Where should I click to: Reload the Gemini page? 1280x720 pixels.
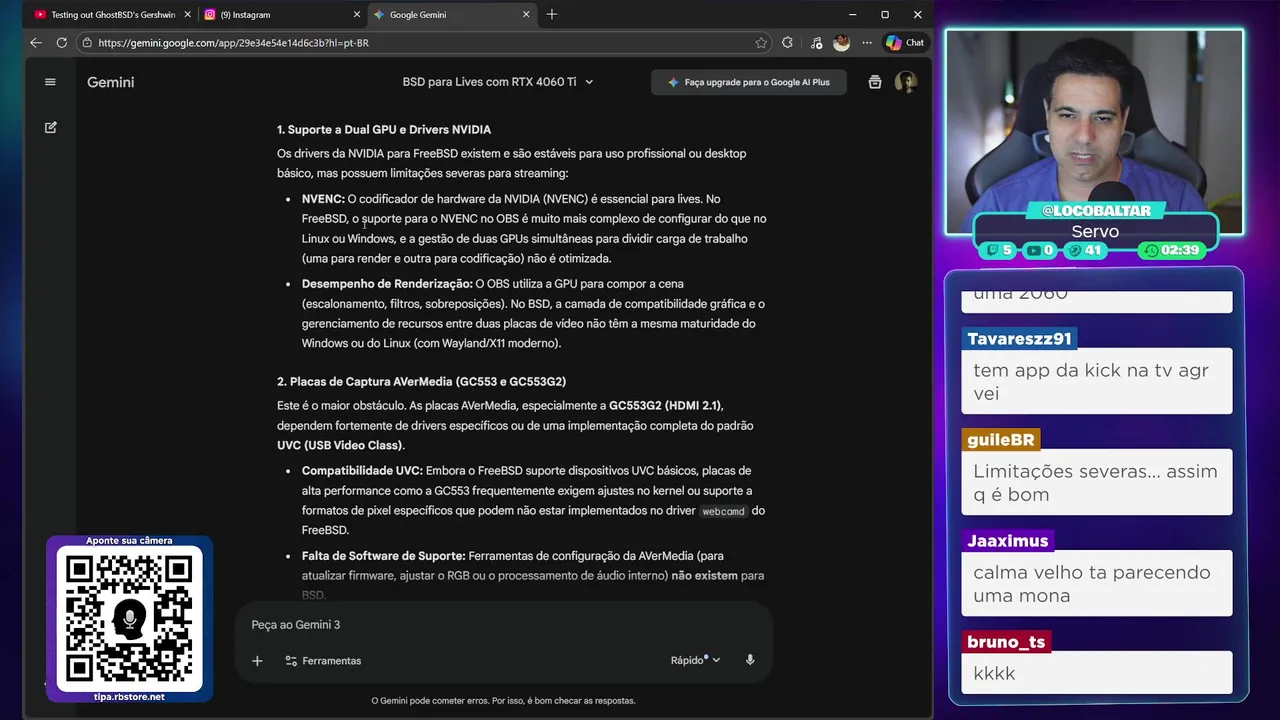click(x=62, y=43)
